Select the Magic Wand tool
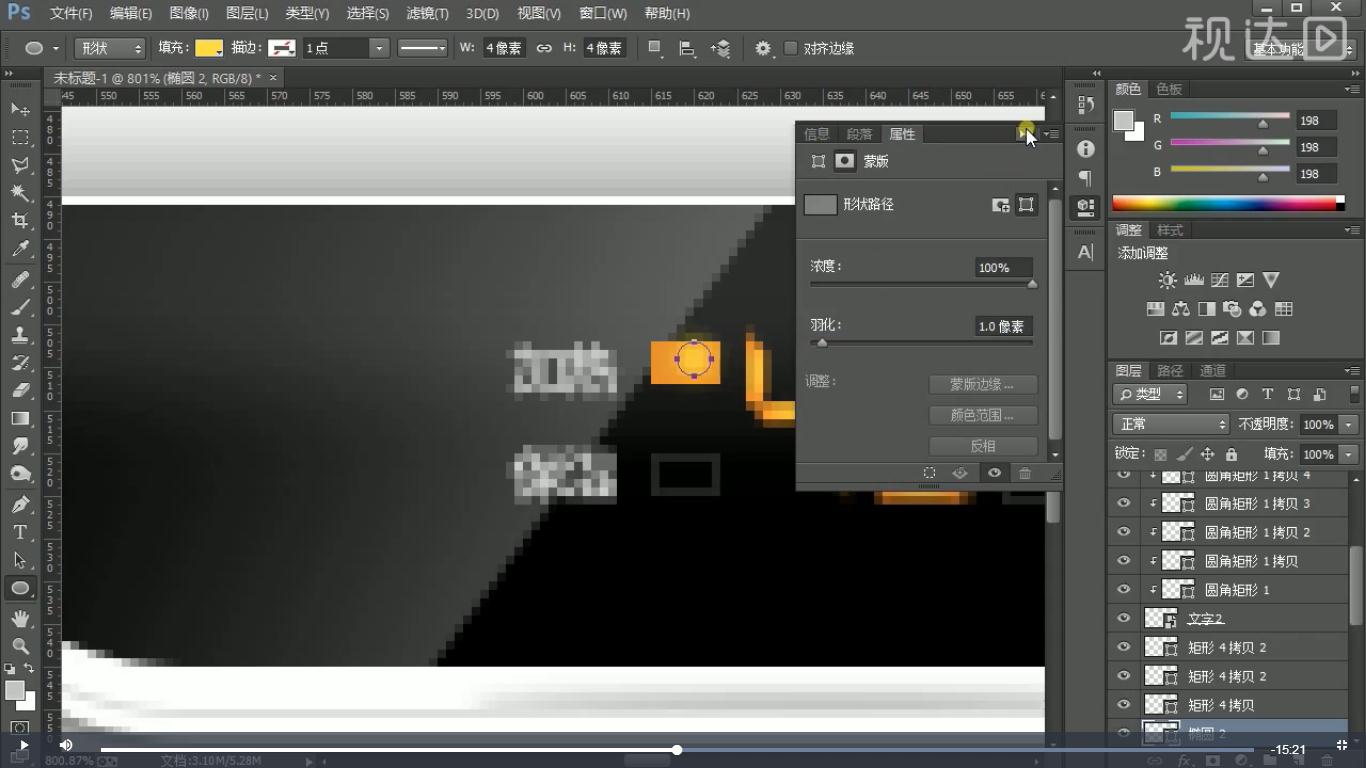 20,192
